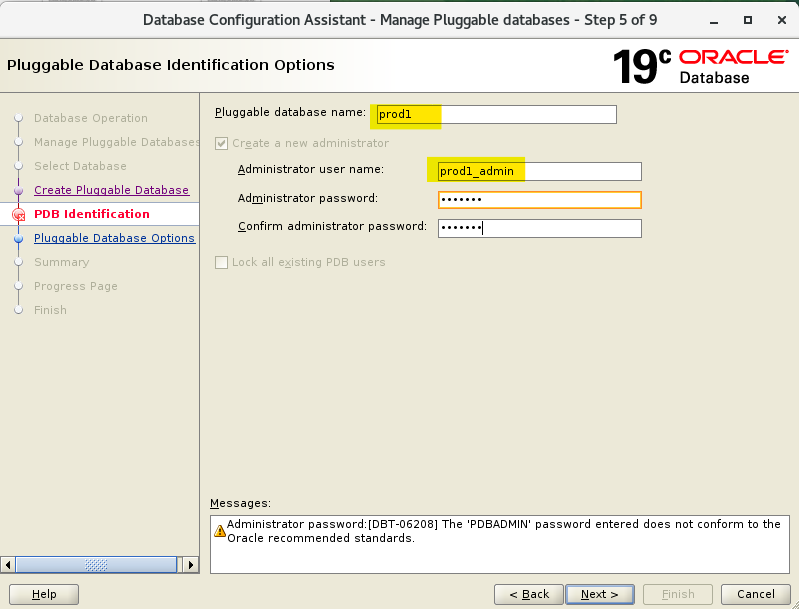Image resolution: width=799 pixels, height=609 pixels.
Task: Click the sidebar scroll right arrow
Action: coord(191,565)
